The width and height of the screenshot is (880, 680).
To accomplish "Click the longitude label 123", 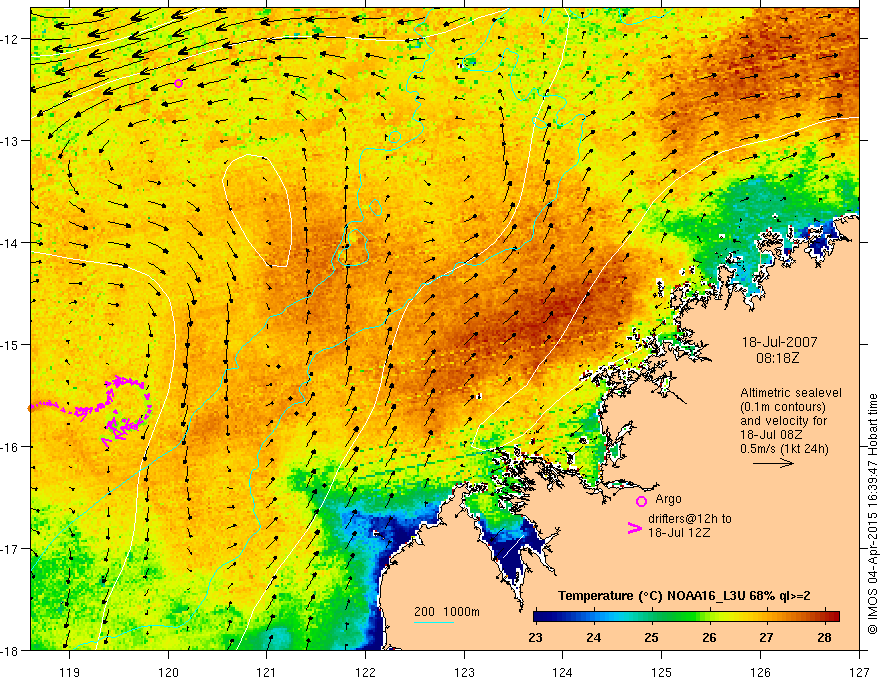I will tap(464, 672).
